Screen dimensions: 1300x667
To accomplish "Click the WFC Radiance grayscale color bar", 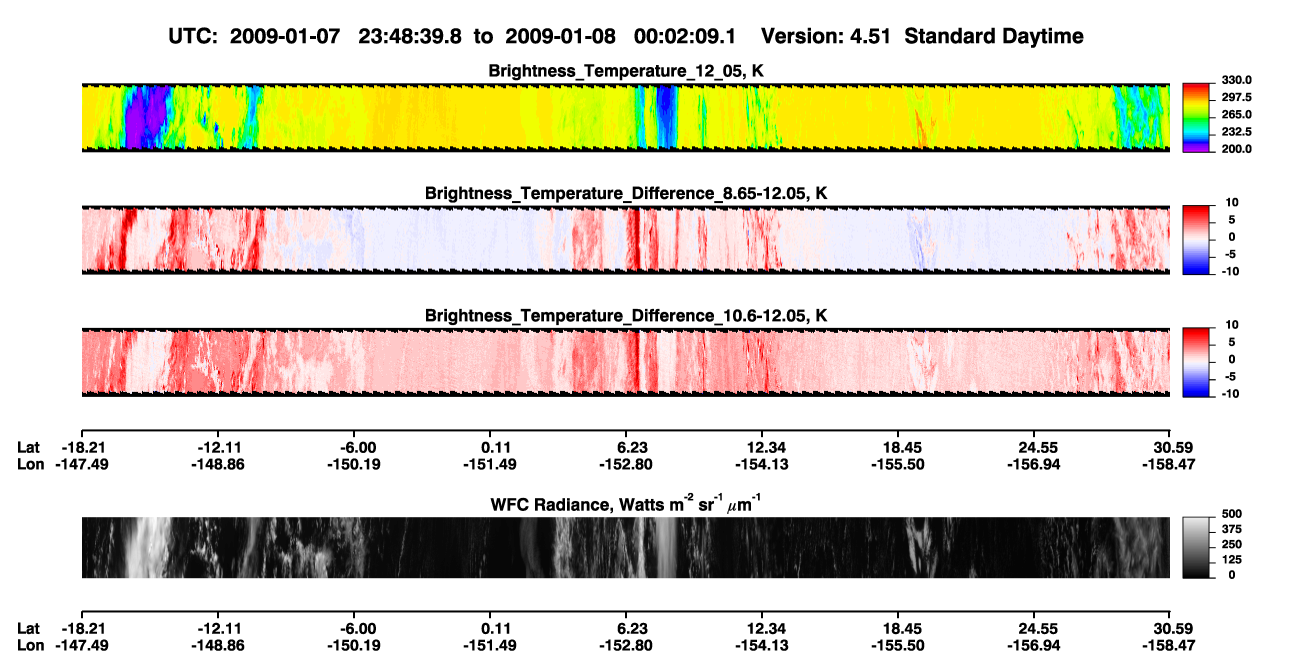I will 1196,547.
